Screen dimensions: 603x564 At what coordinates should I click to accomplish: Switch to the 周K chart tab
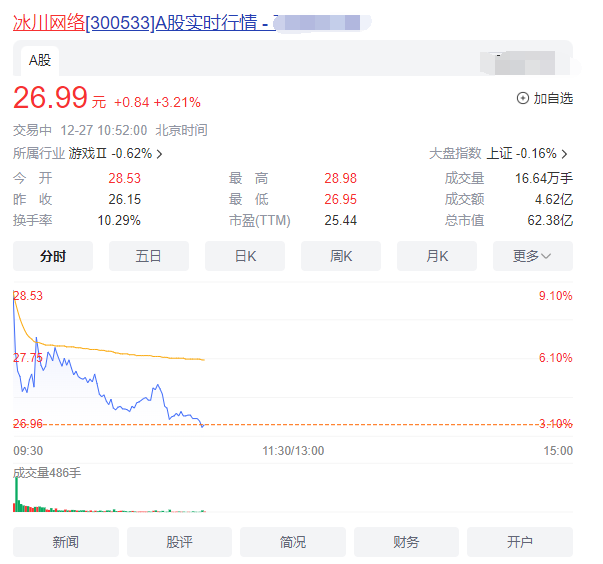(341, 256)
